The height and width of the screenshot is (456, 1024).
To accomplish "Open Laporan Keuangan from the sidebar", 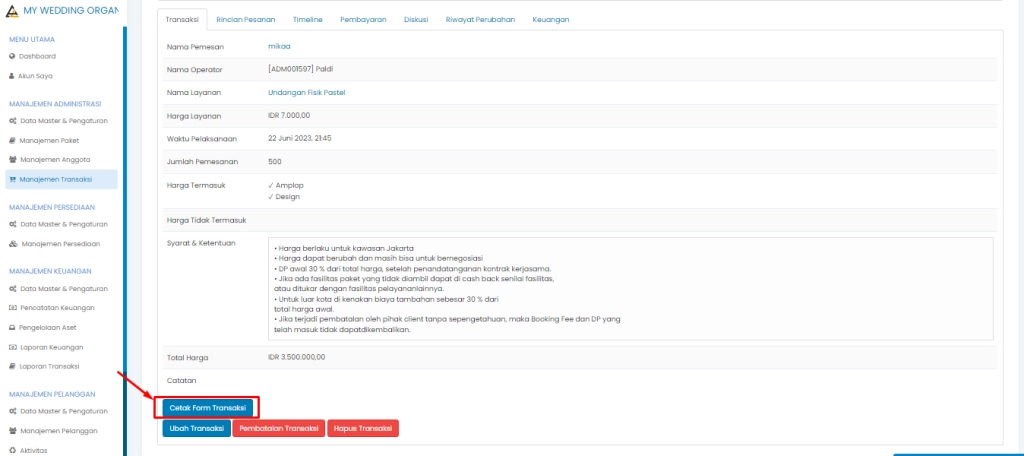I will click(x=52, y=347).
